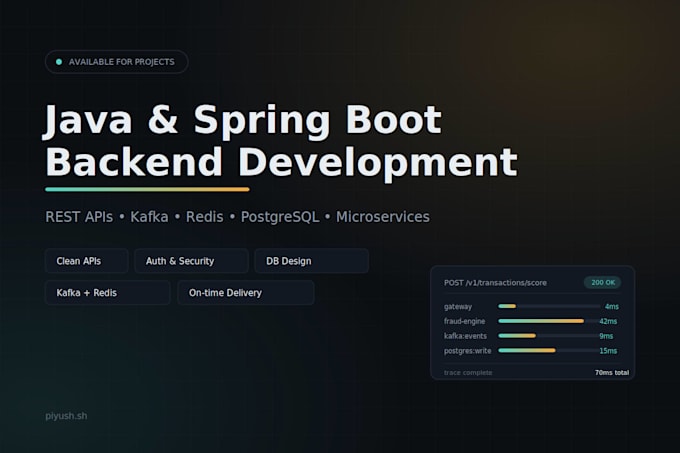
Task: Click the 200 OK status badge
Action: point(603,283)
